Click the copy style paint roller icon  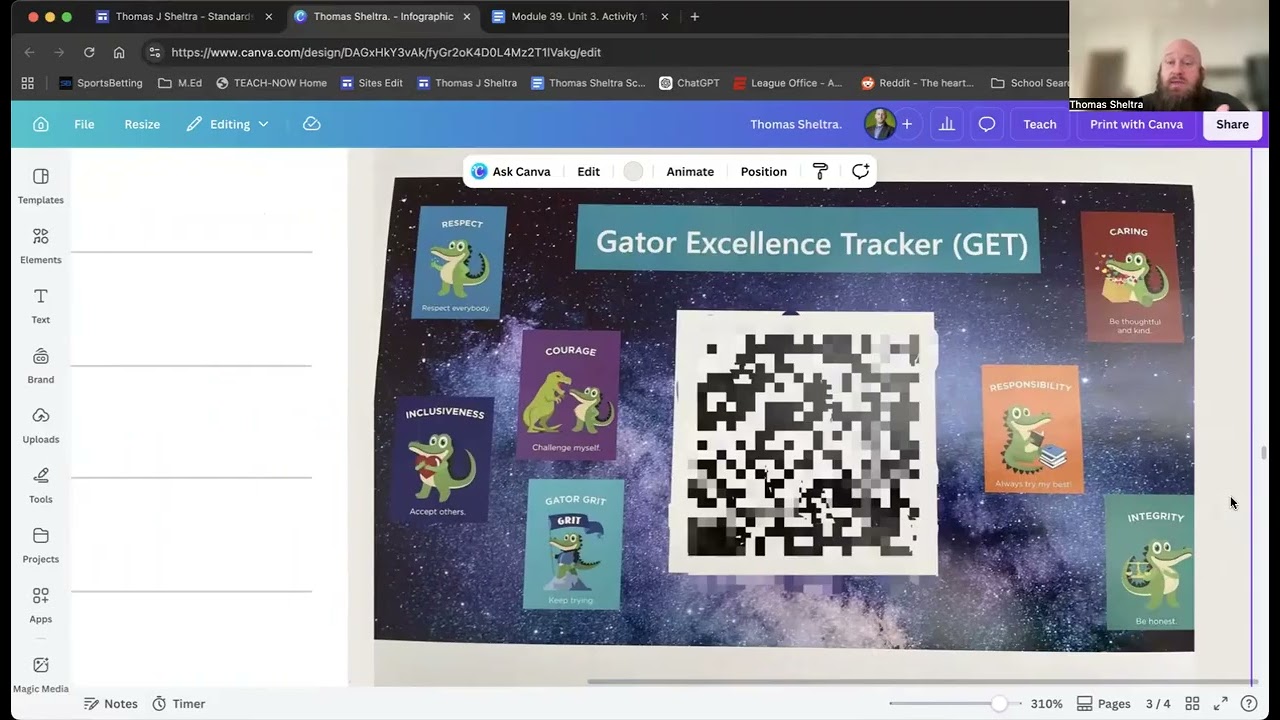[820, 172]
